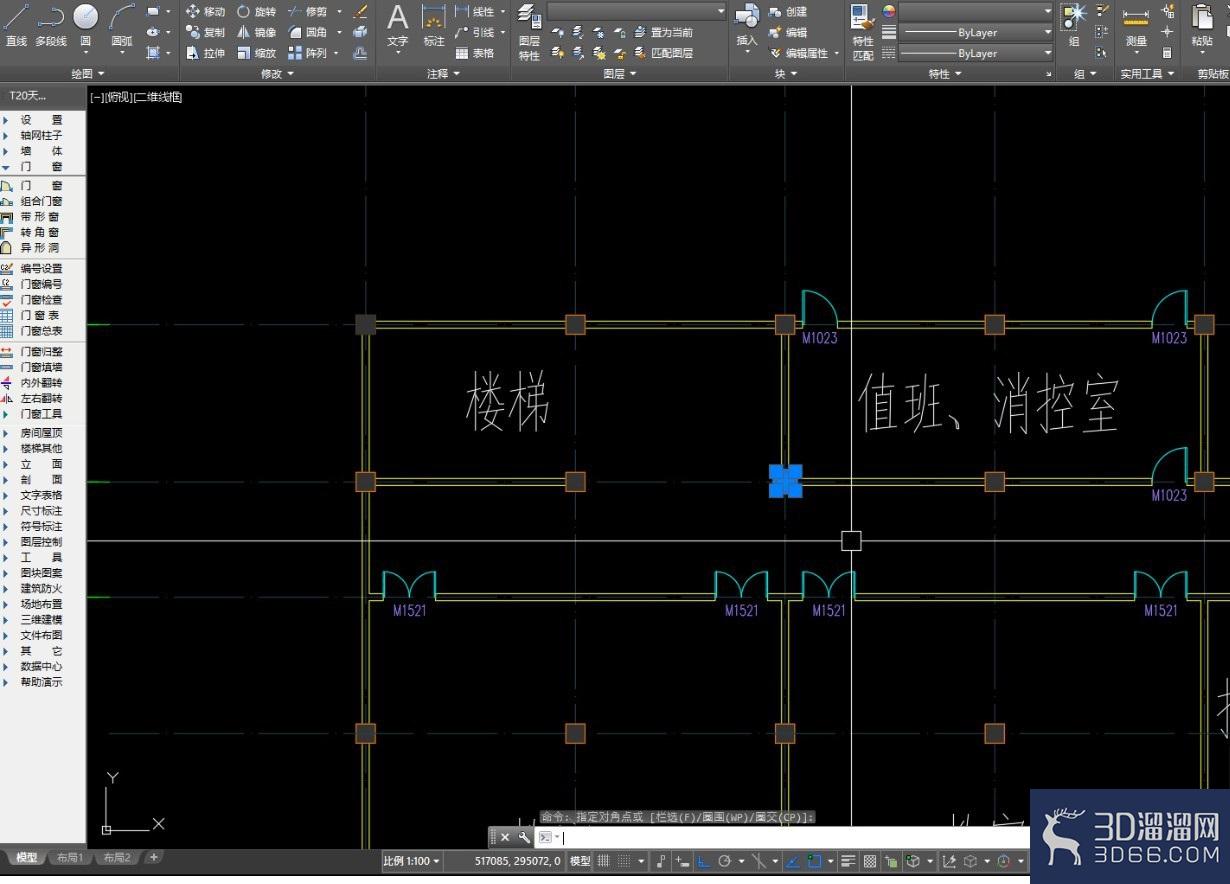Expand the 注释 annotation panel
Image resolution: width=1230 pixels, height=884 pixels.
point(443,74)
